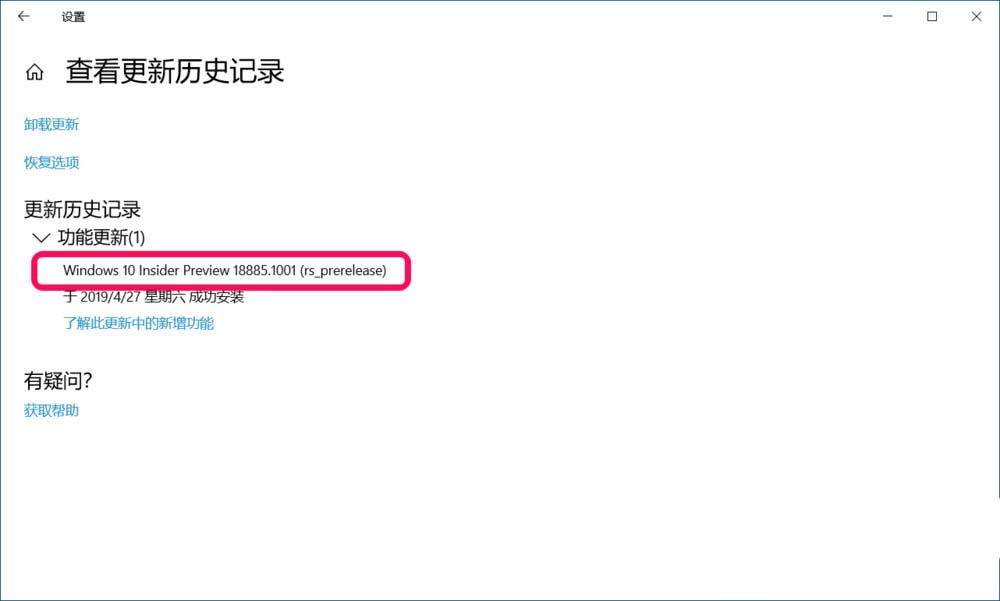
Task: Open the 了解此更新中的新增功能 link
Action: pos(138,323)
